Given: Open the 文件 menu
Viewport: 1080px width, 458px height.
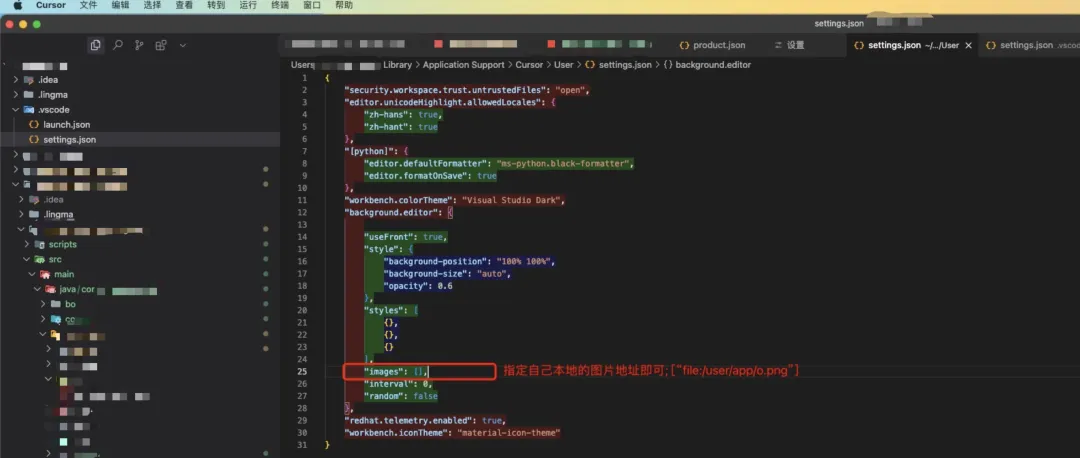Looking at the screenshot, I should 89,5.
